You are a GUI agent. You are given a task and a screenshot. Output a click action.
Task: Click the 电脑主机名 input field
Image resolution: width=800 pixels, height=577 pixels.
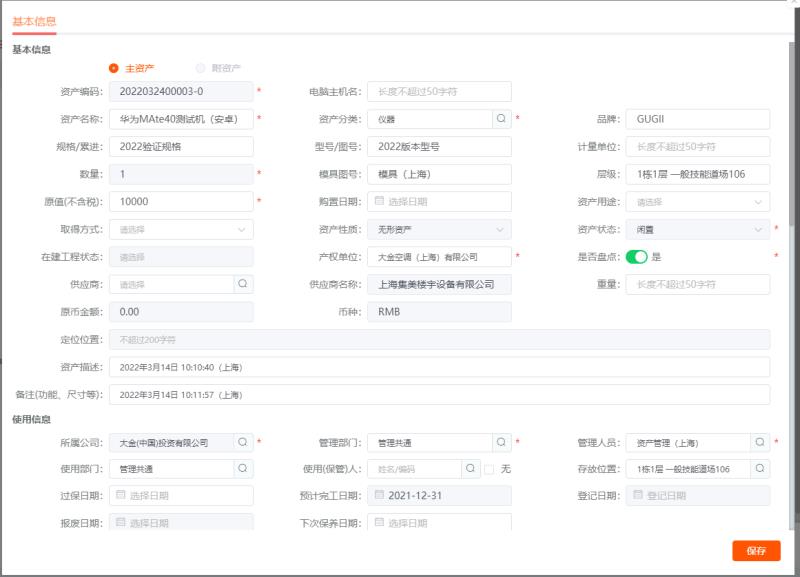[x=439, y=92]
